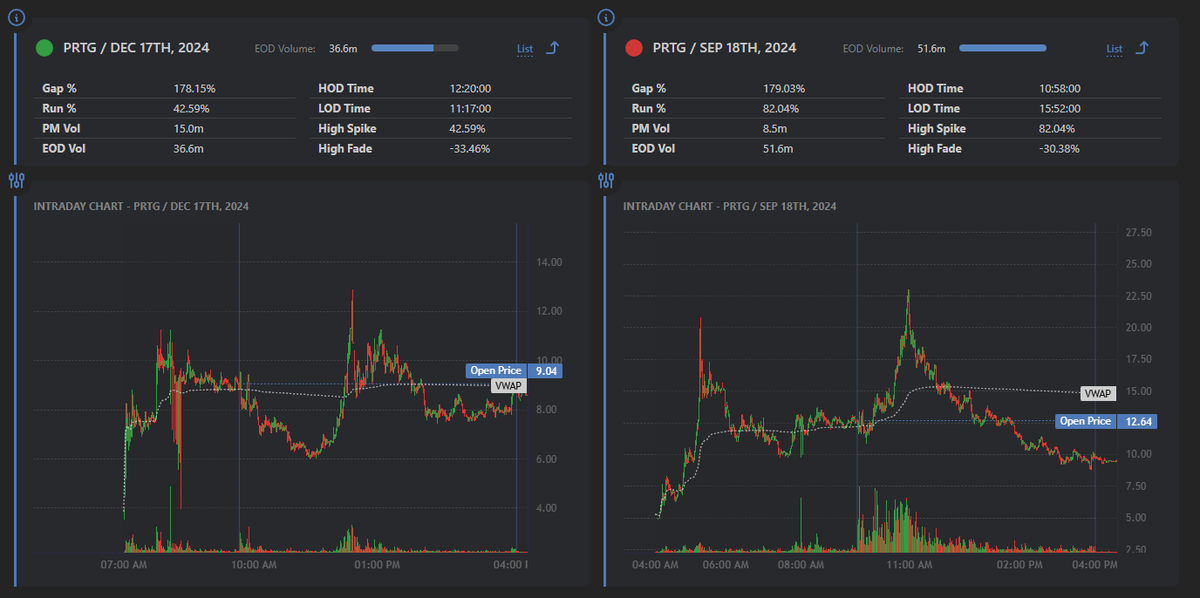1200x598 pixels.
Task: Click Gap % value 179.03%
Action: pyautogui.click(x=784, y=89)
